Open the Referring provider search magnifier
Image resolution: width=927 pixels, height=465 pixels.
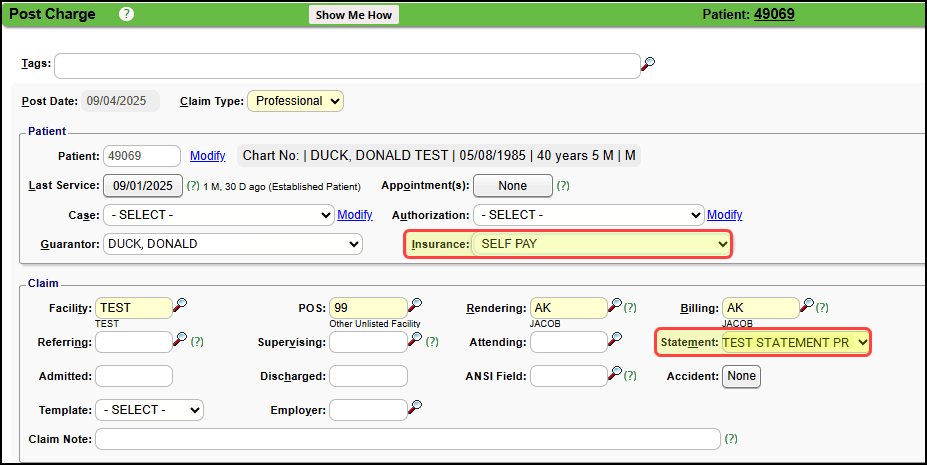(180, 341)
